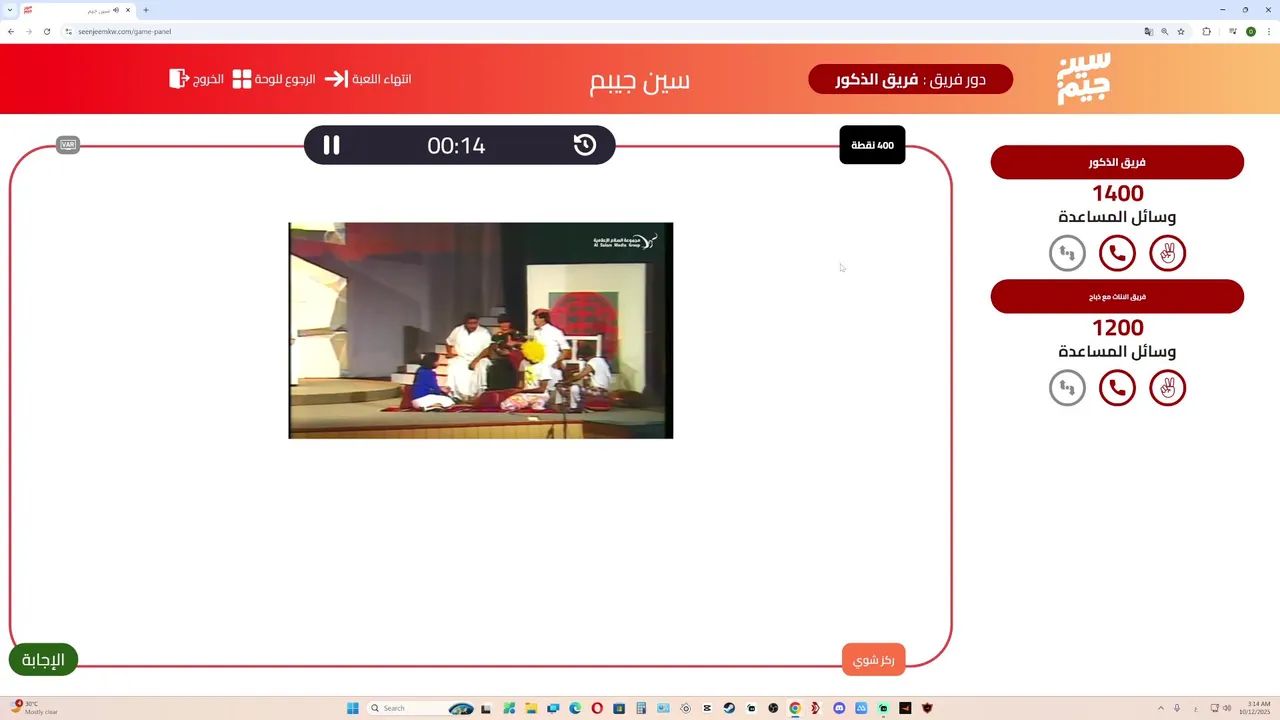Bookmark this page with the star
This screenshot has width=1280, height=720.
click(1181, 31)
